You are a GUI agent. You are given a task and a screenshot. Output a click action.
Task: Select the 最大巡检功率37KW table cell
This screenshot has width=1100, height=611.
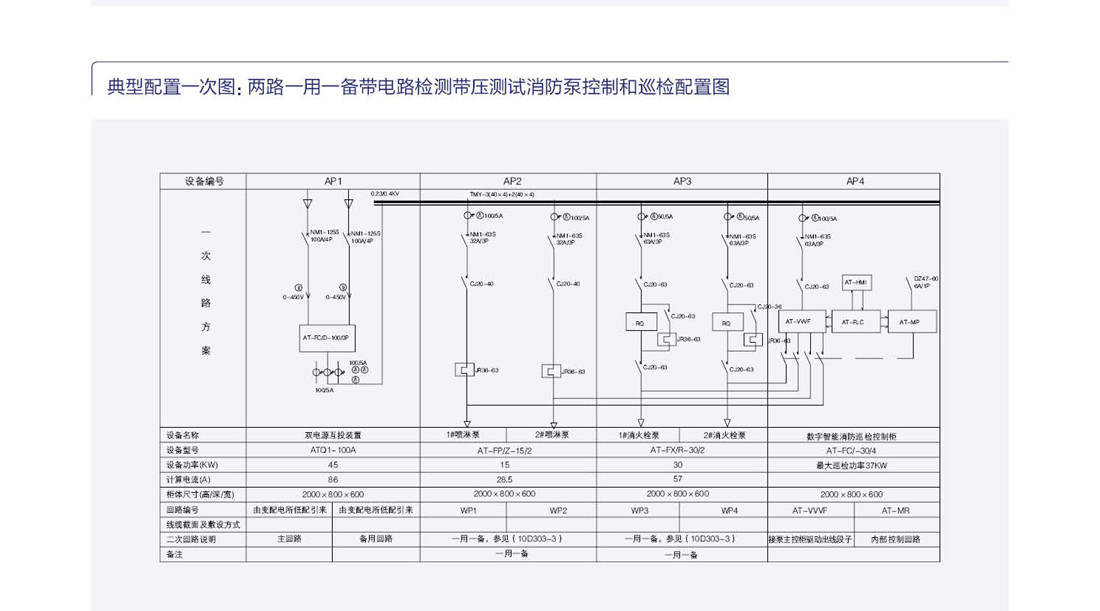852,463
